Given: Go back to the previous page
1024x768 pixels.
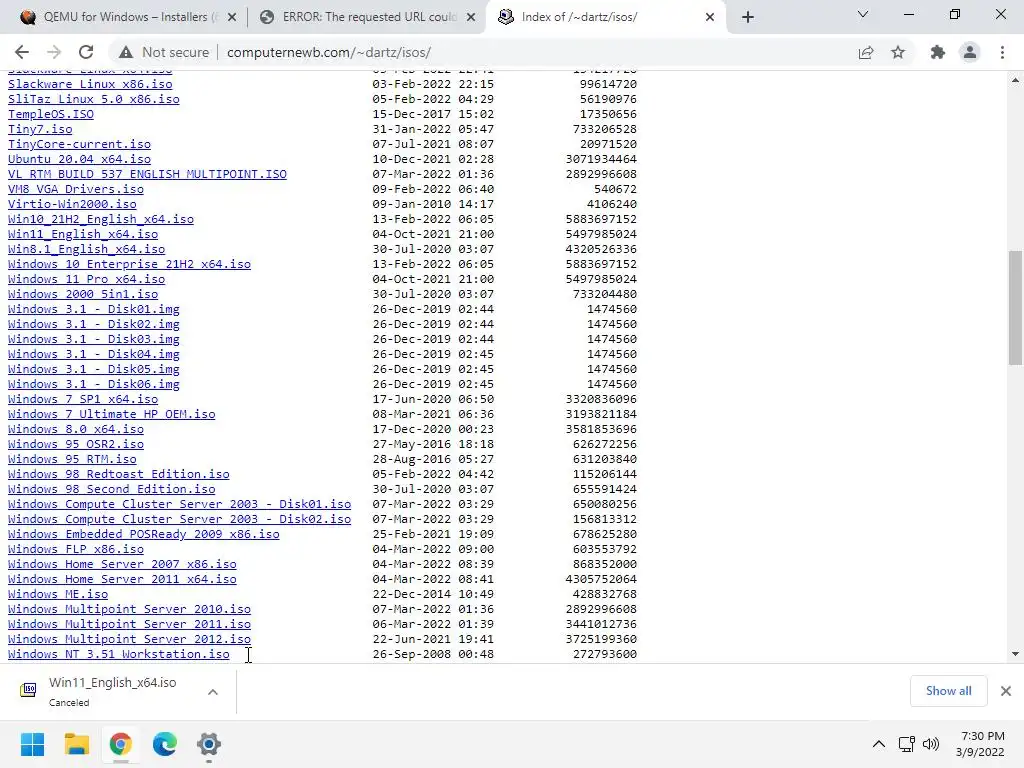Looking at the screenshot, I should click(x=22, y=52).
